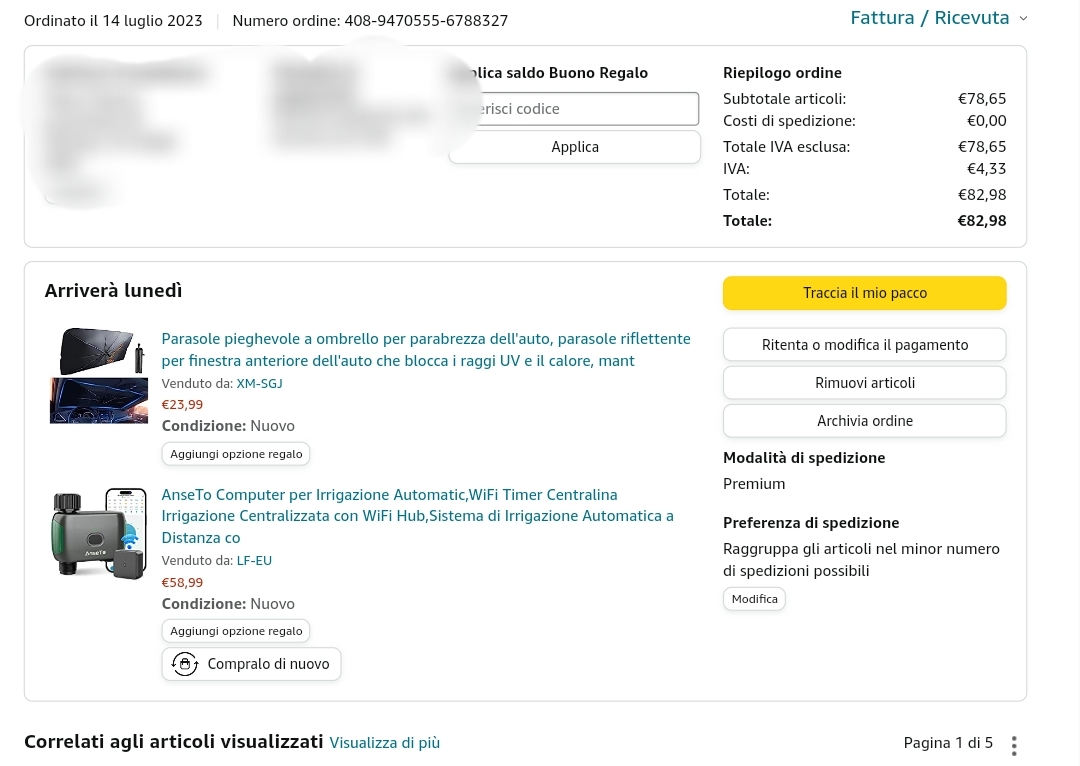Click the Rimuovi articoli button
1080x766 pixels.
[x=864, y=383]
